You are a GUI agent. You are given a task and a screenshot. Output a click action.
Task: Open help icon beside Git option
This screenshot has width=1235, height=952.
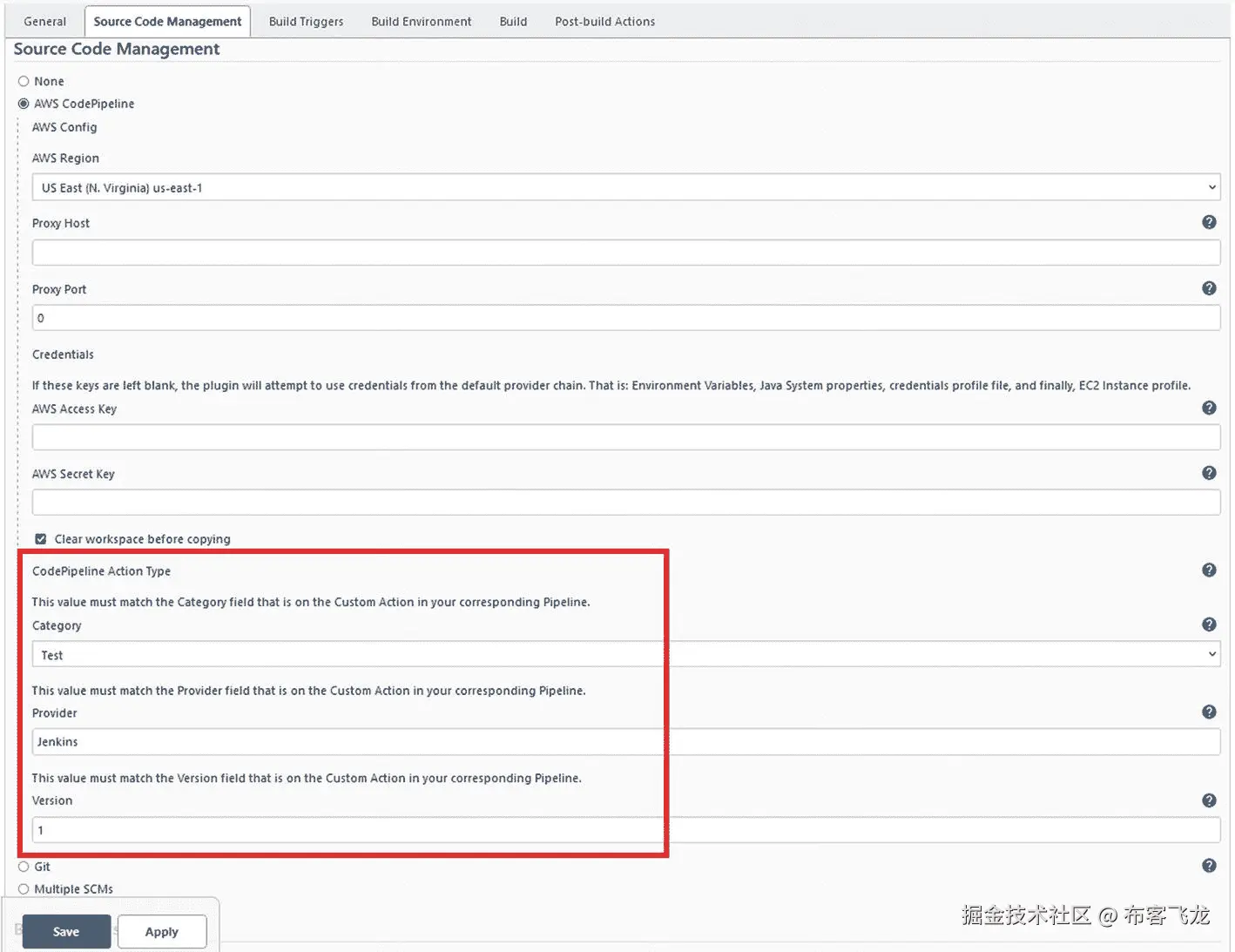point(1209,866)
